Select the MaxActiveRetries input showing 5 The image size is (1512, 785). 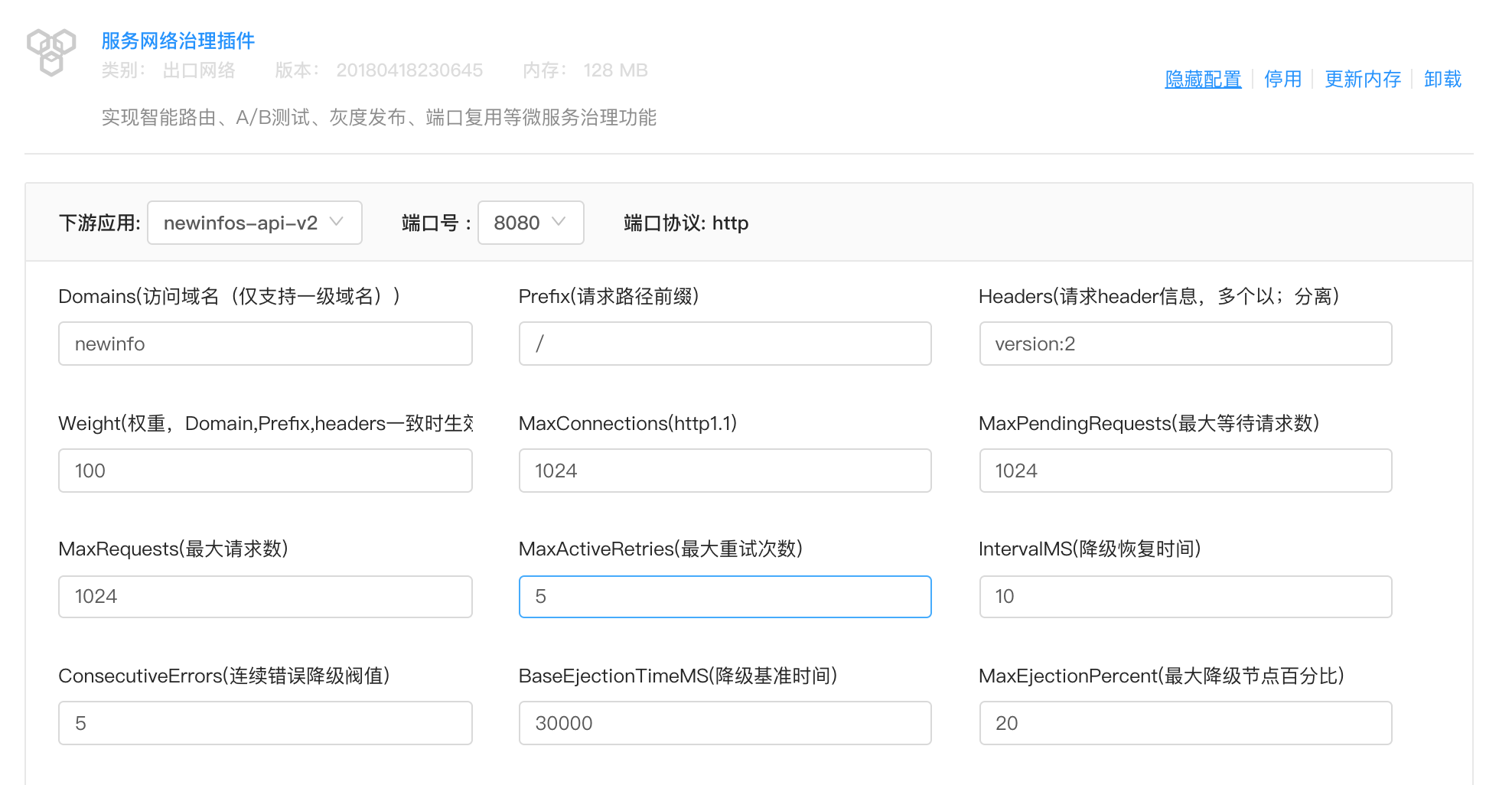[x=725, y=597]
